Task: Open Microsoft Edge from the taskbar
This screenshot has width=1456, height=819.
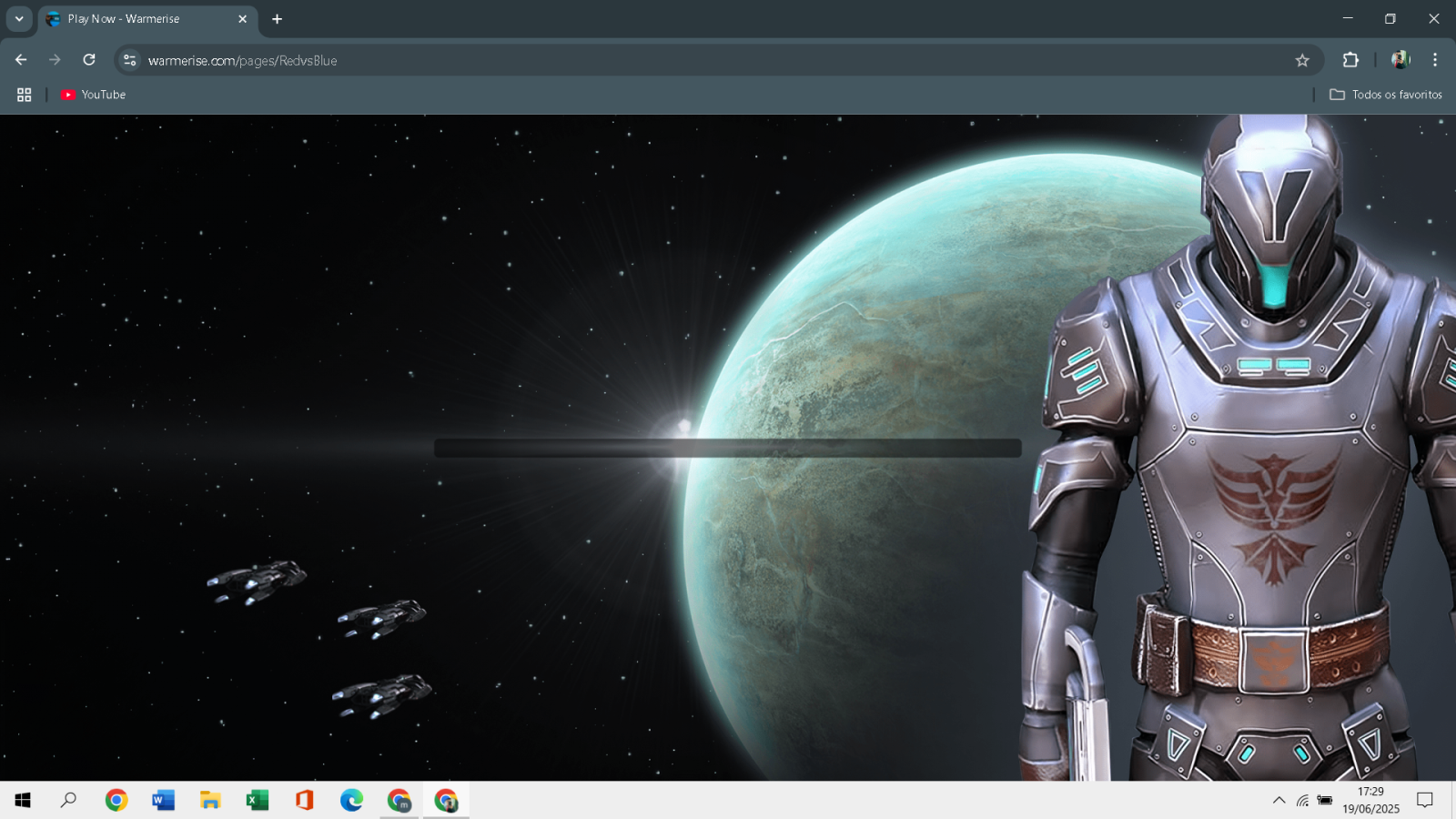Action: coord(352,800)
